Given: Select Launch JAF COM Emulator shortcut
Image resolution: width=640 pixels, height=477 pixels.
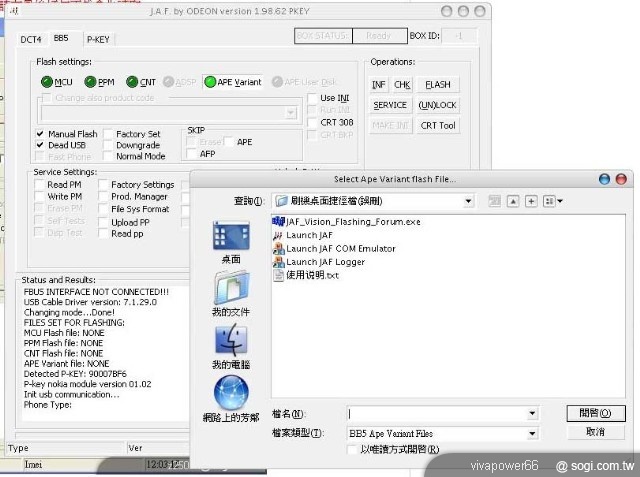Looking at the screenshot, I should (334, 248).
